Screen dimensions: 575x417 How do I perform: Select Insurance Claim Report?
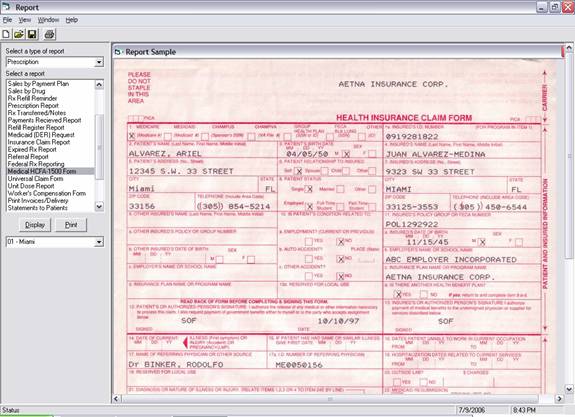point(39,142)
